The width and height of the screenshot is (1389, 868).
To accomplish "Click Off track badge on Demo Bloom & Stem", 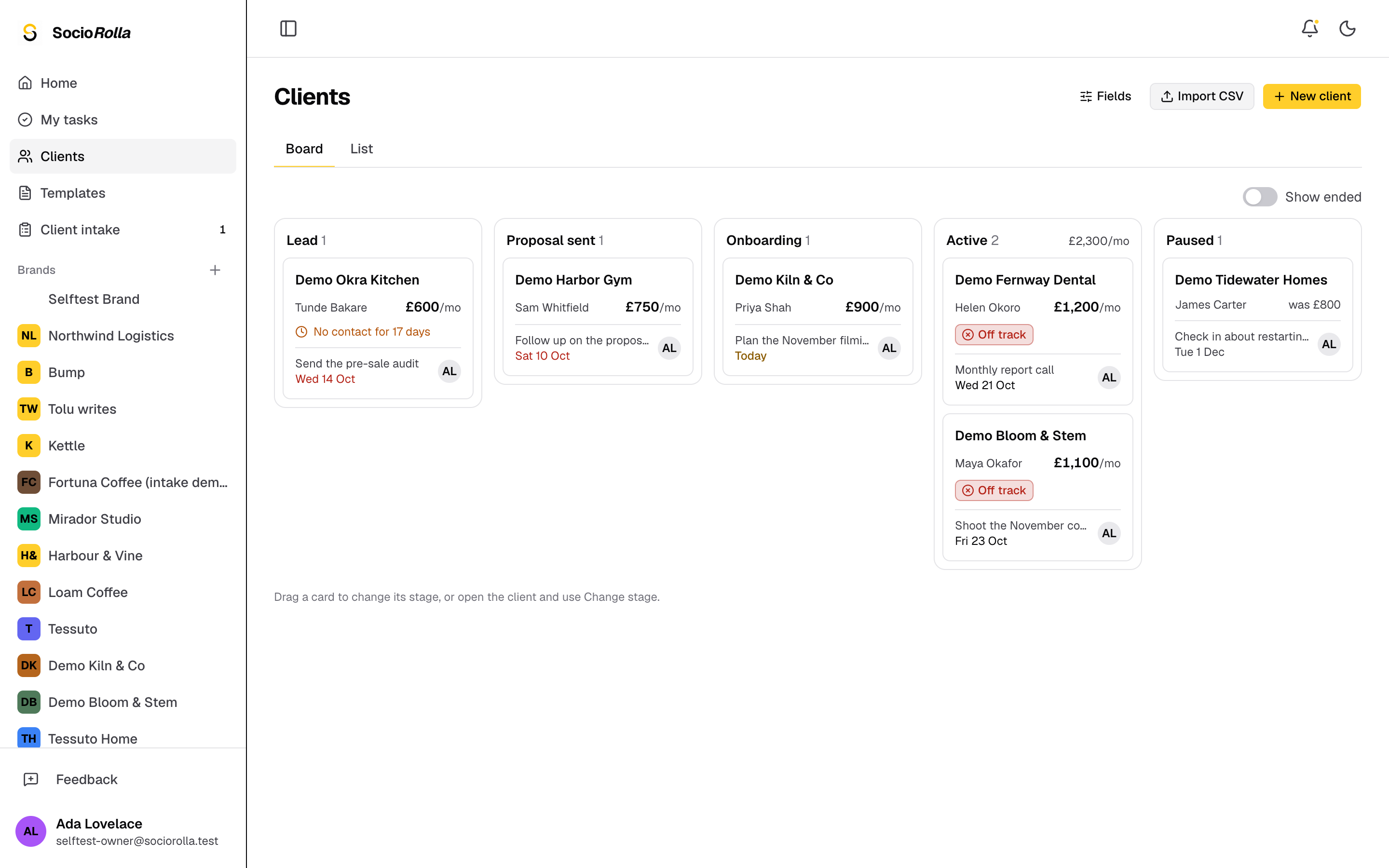I will coord(994,490).
